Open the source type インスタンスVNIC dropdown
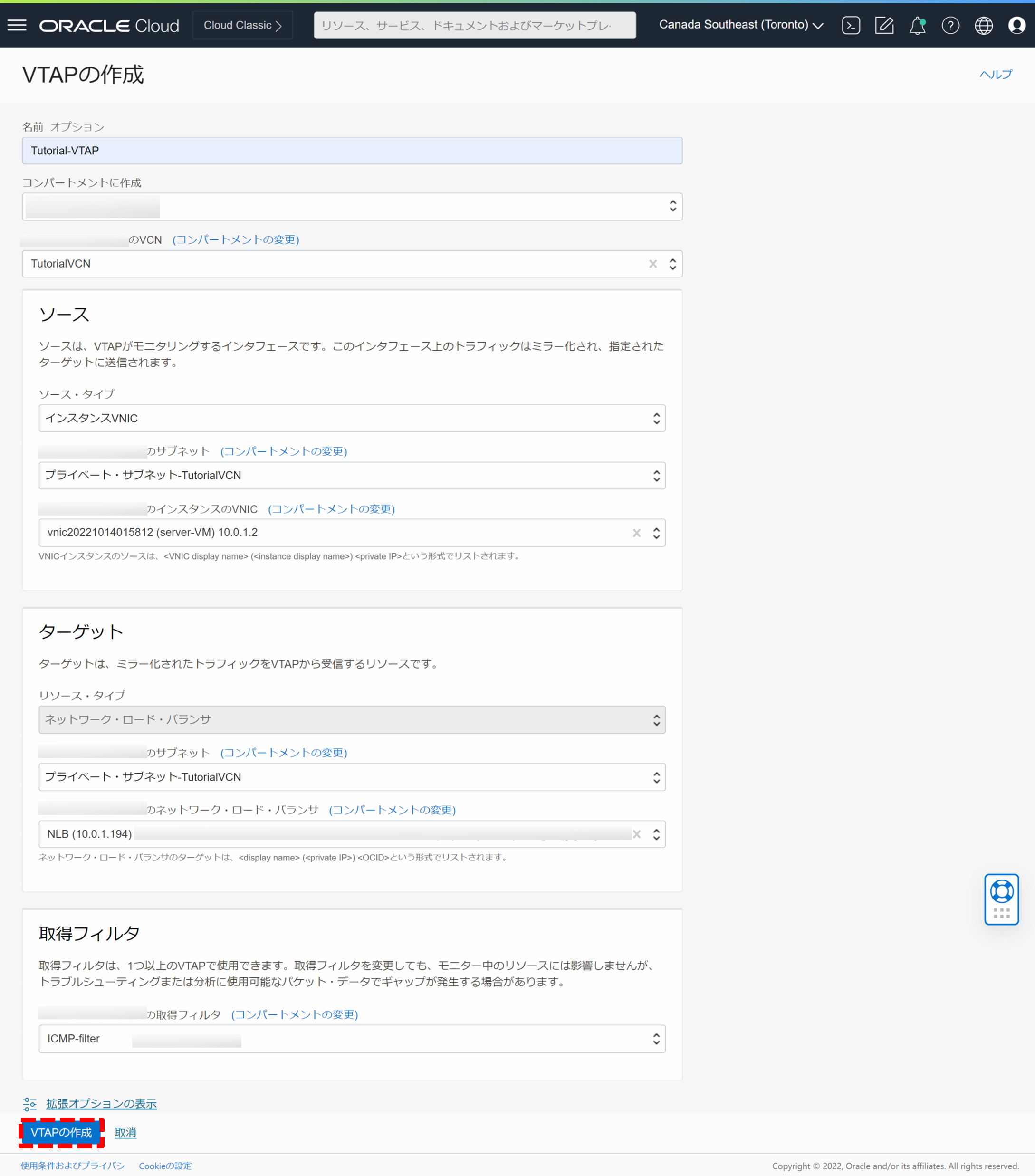1035x1176 pixels. tap(352, 418)
